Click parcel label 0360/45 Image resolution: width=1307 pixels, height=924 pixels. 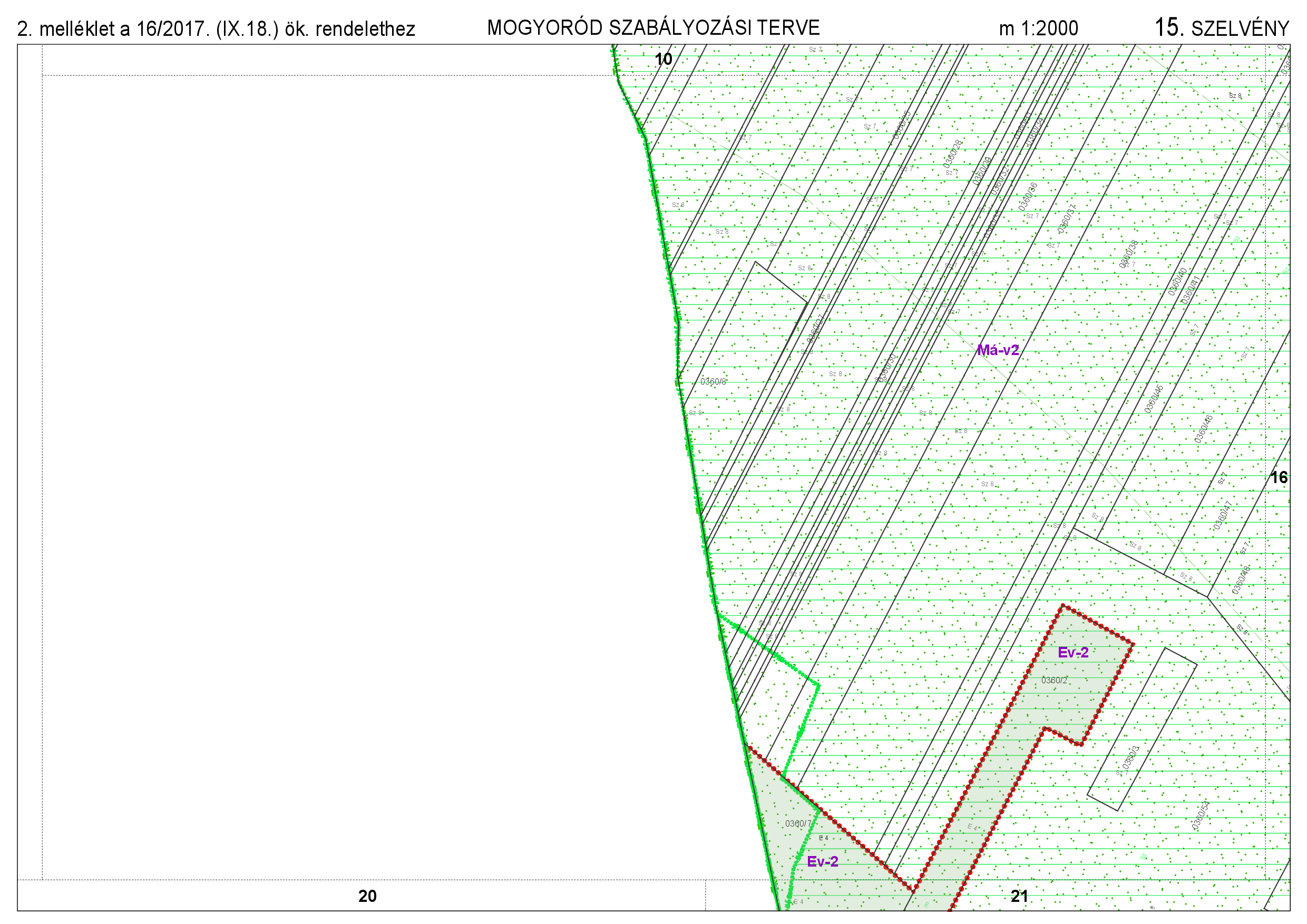tap(1154, 399)
